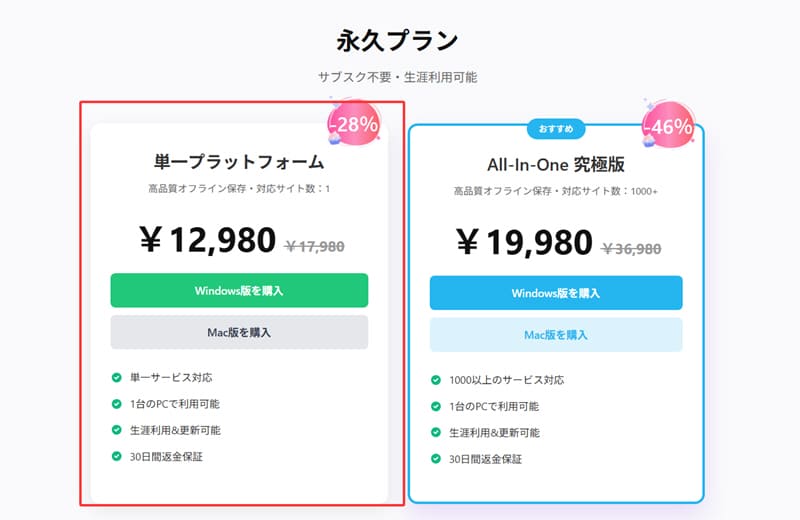Click the -28% discount badge

(x=354, y=123)
